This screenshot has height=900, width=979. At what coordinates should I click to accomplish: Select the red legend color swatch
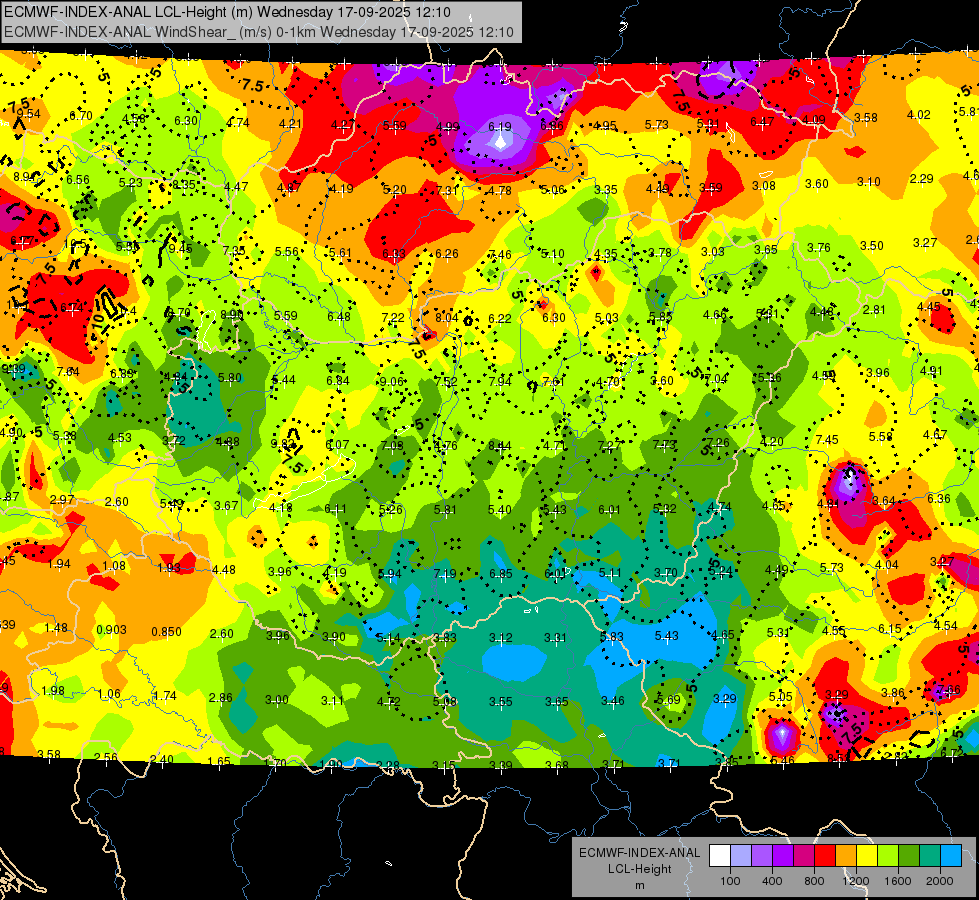coord(825,856)
